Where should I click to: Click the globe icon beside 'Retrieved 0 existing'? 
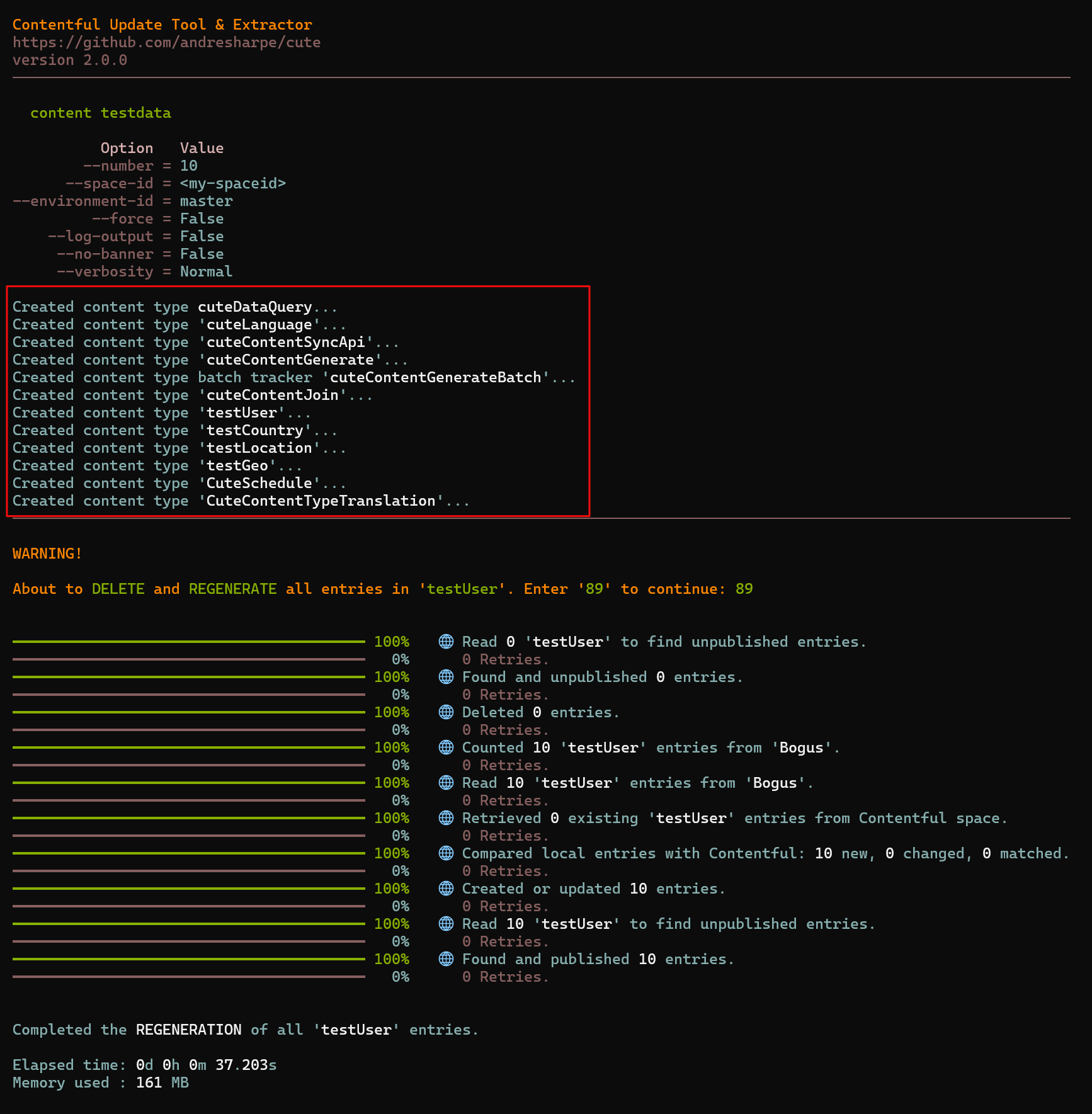point(446,818)
